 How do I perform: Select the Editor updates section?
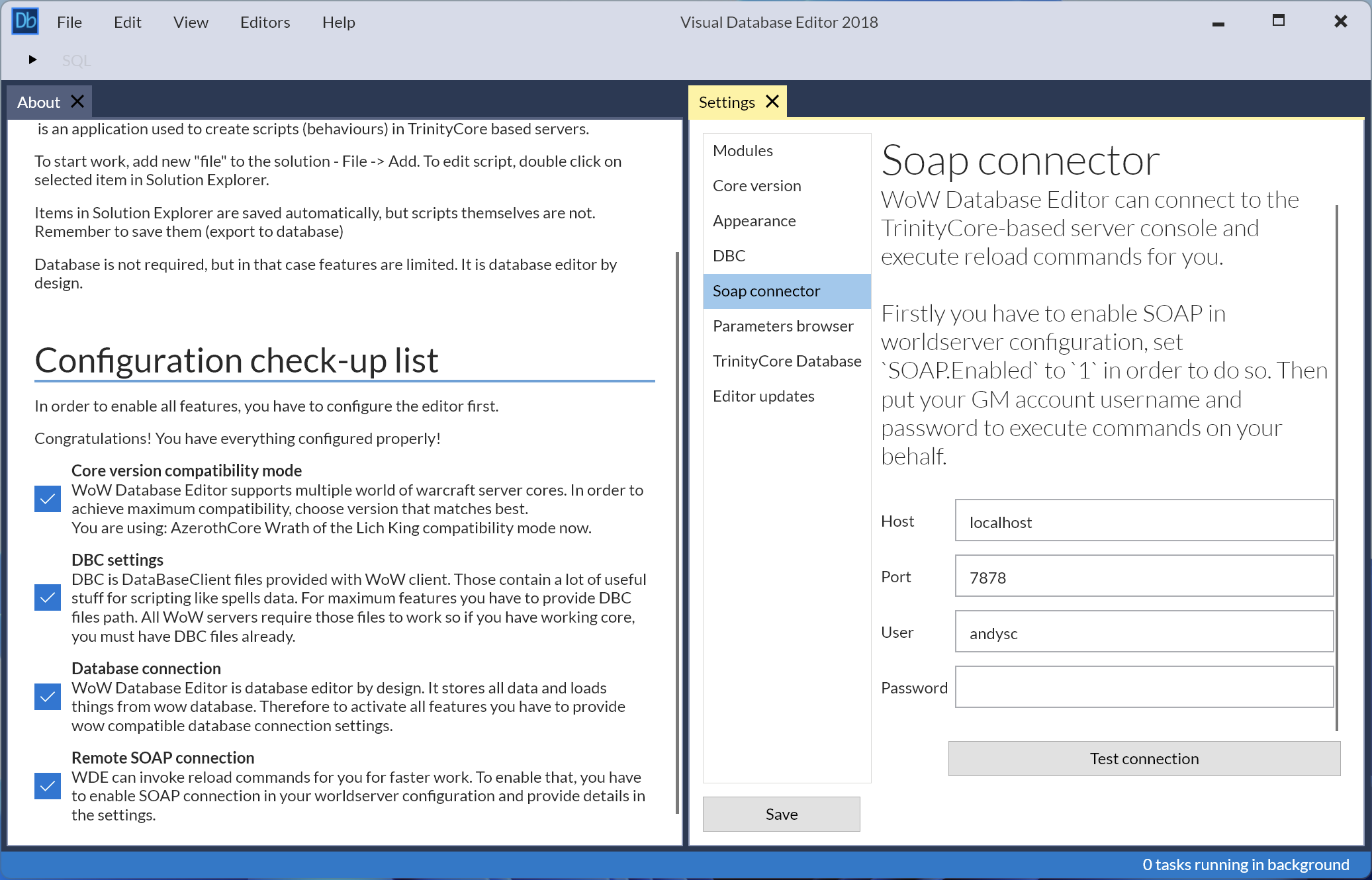point(763,396)
